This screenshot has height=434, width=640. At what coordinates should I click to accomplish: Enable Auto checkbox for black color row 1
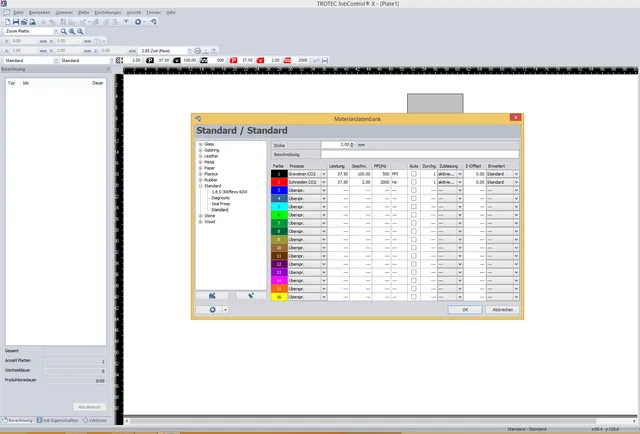pyautogui.click(x=413, y=174)
